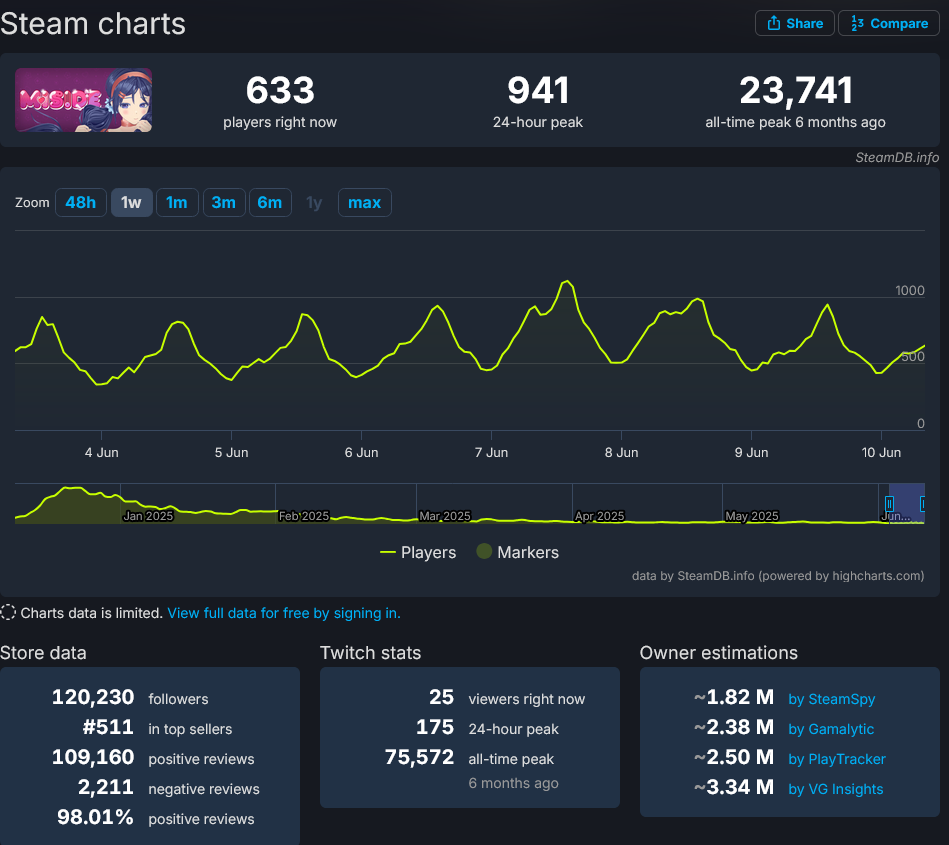Click the 1y zoom option
This screenshot has width=949, height=845.
point(314,202)
